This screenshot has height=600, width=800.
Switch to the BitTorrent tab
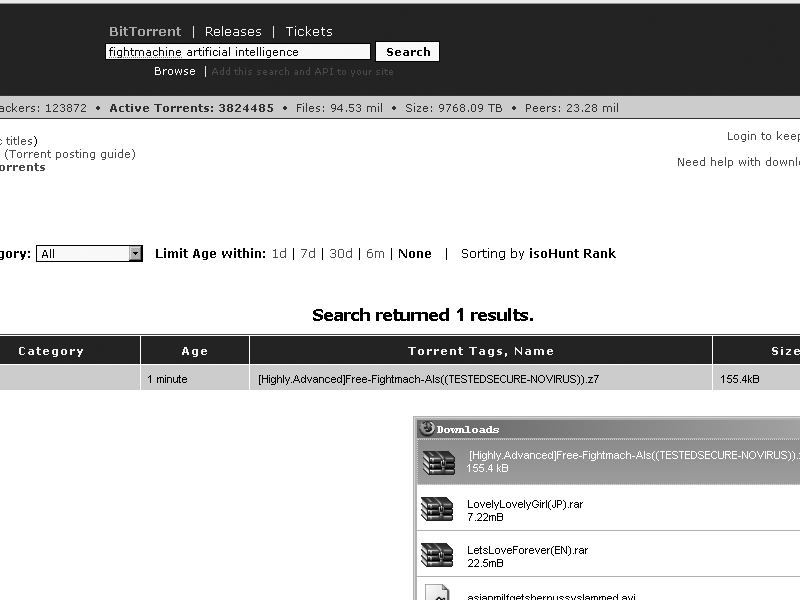point(145,32)
